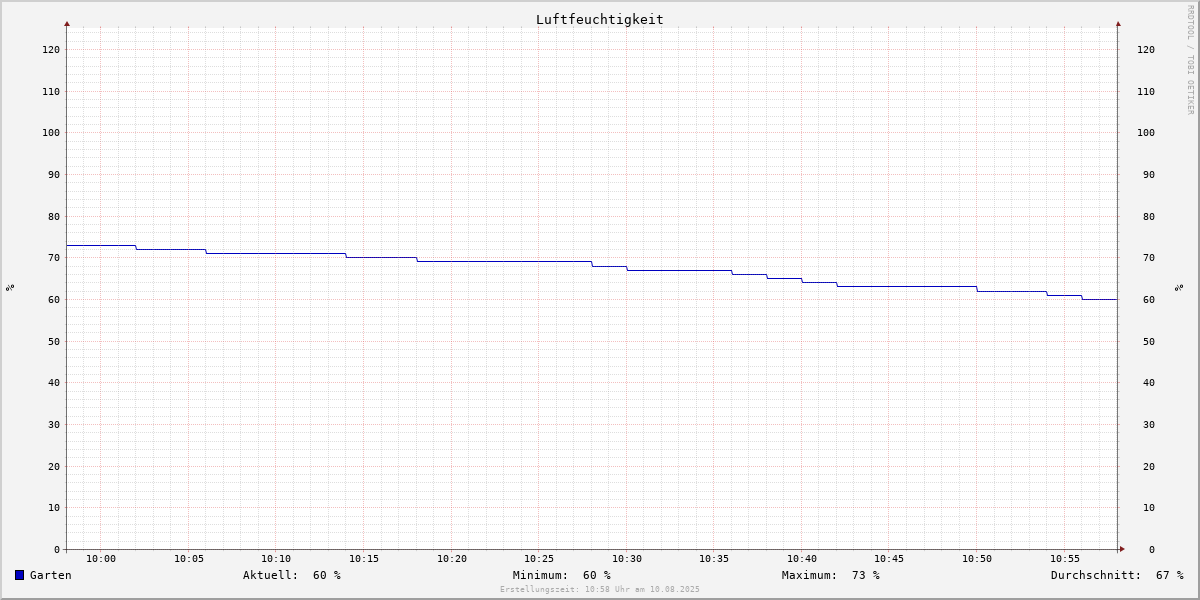Click the 10:00 time axis label
Viewport: 1200px width, 600px height.
pos(101,559)
